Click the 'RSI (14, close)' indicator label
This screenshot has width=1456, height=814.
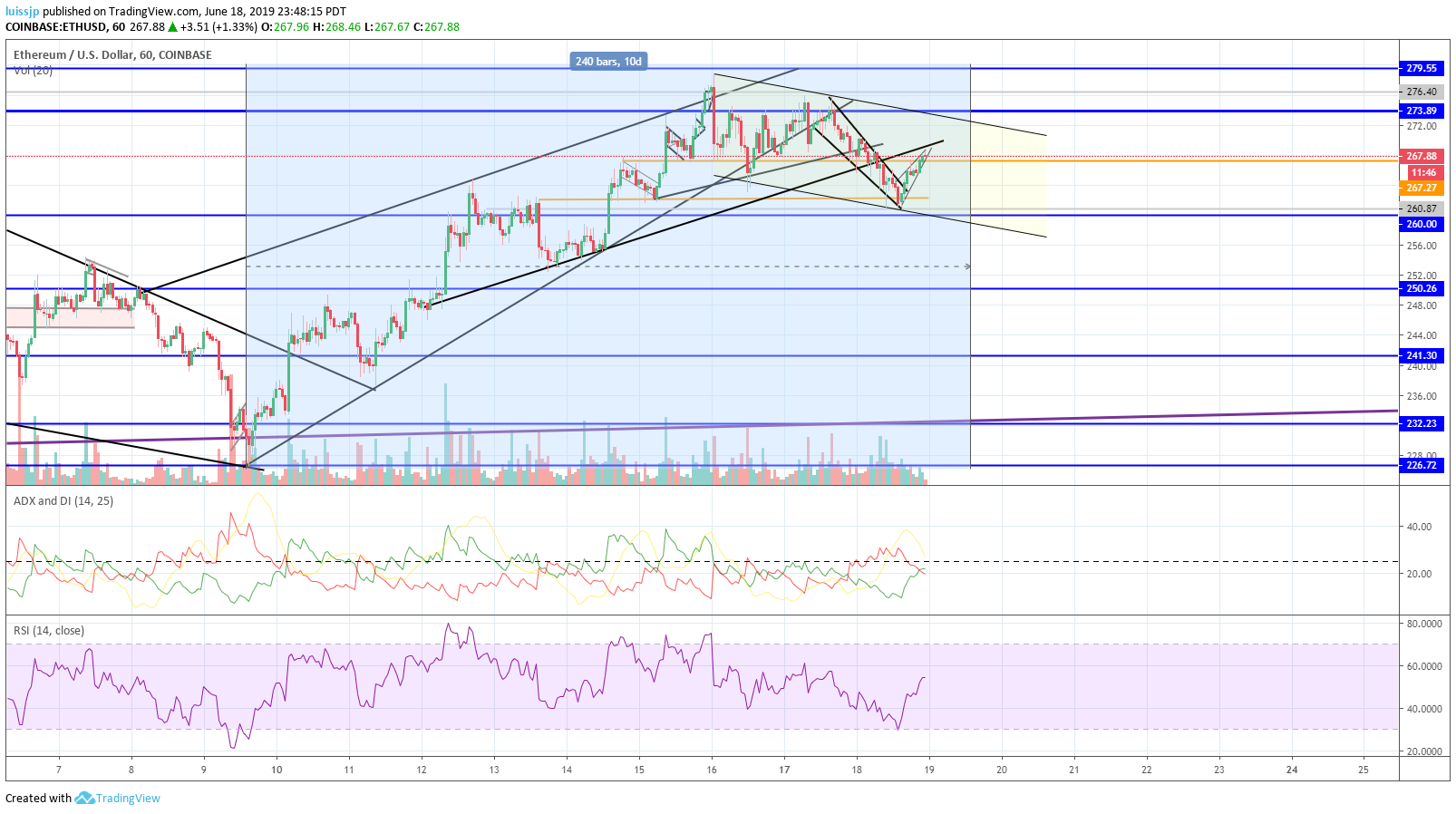(49, 630)
